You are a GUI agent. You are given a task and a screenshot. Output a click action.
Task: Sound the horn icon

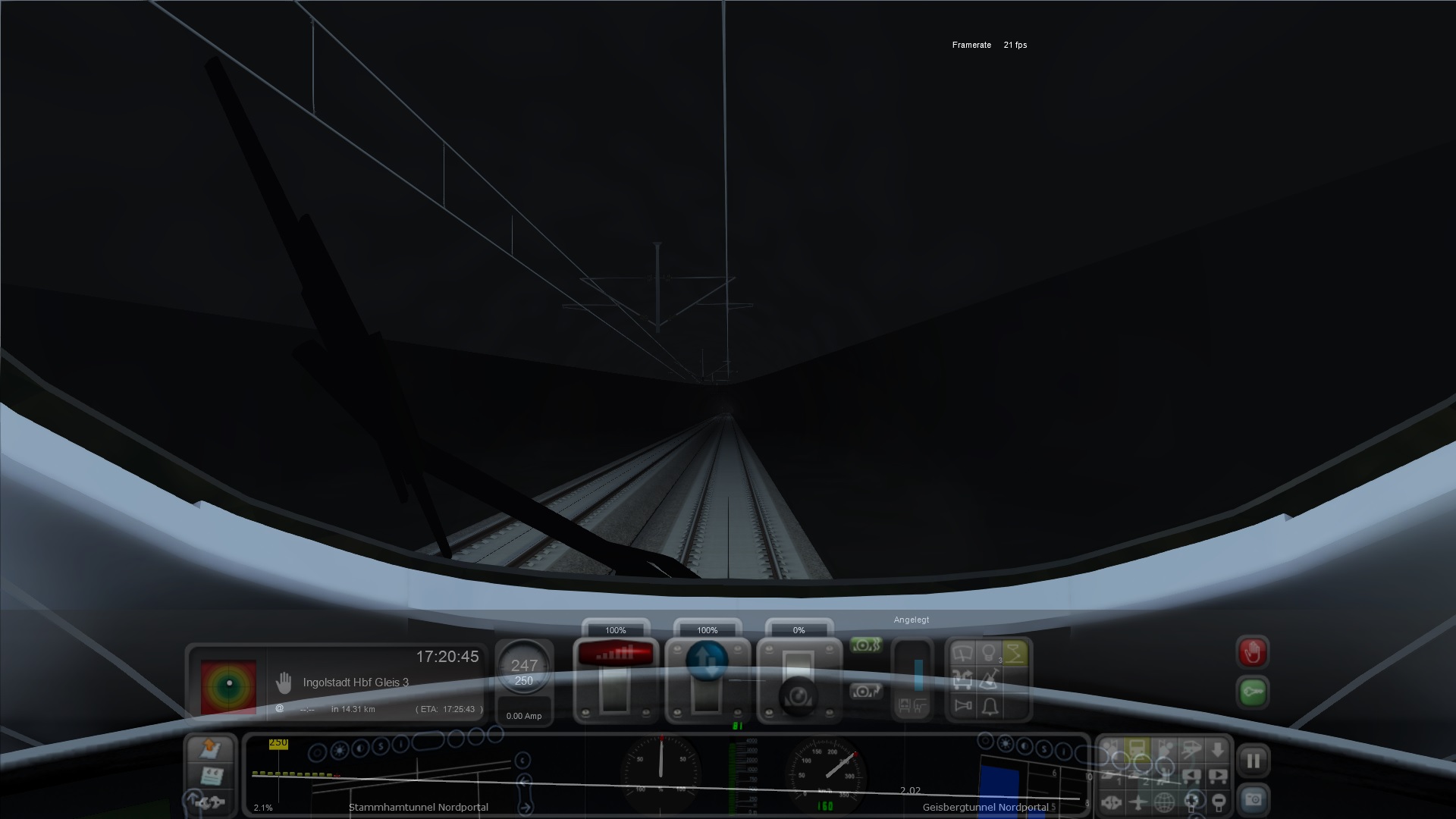click(962, 707)
